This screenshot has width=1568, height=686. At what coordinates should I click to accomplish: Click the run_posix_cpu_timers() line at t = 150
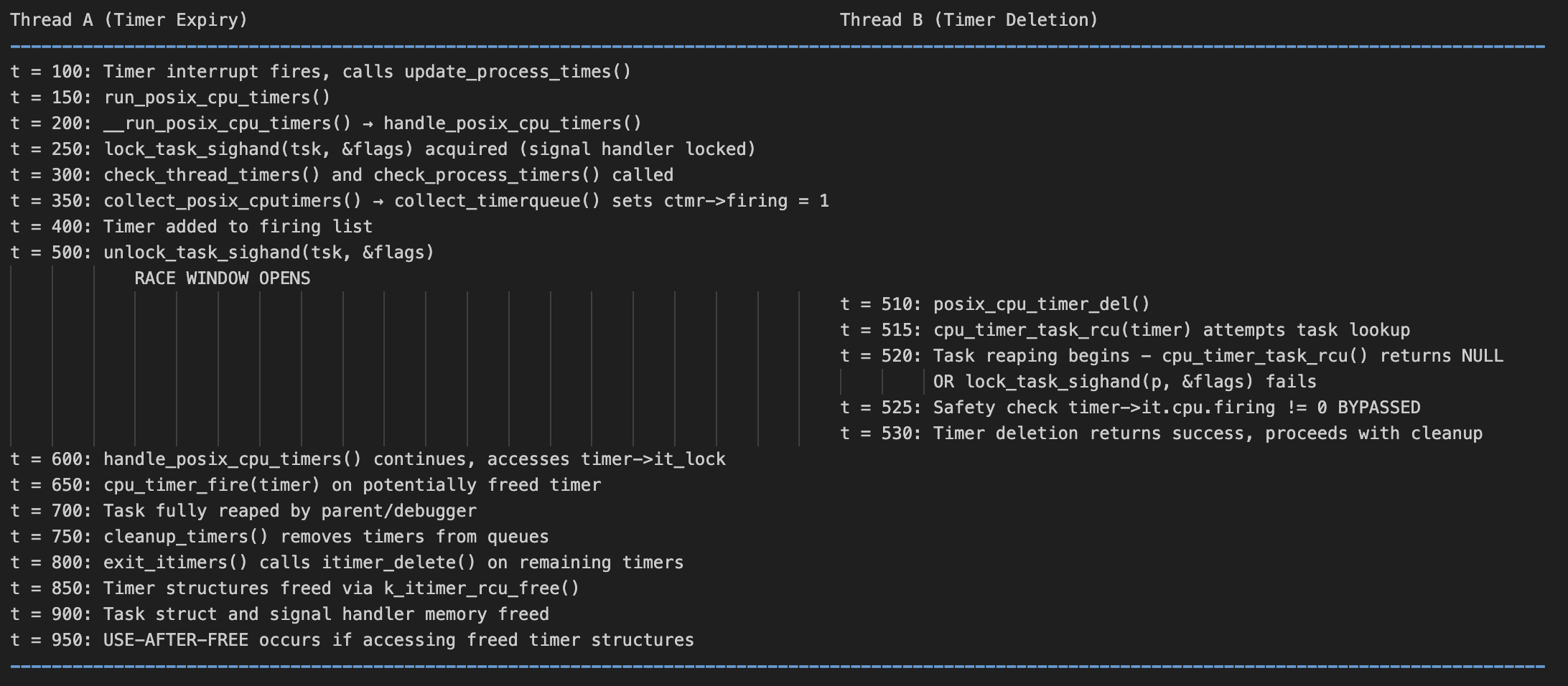(170, 98)
